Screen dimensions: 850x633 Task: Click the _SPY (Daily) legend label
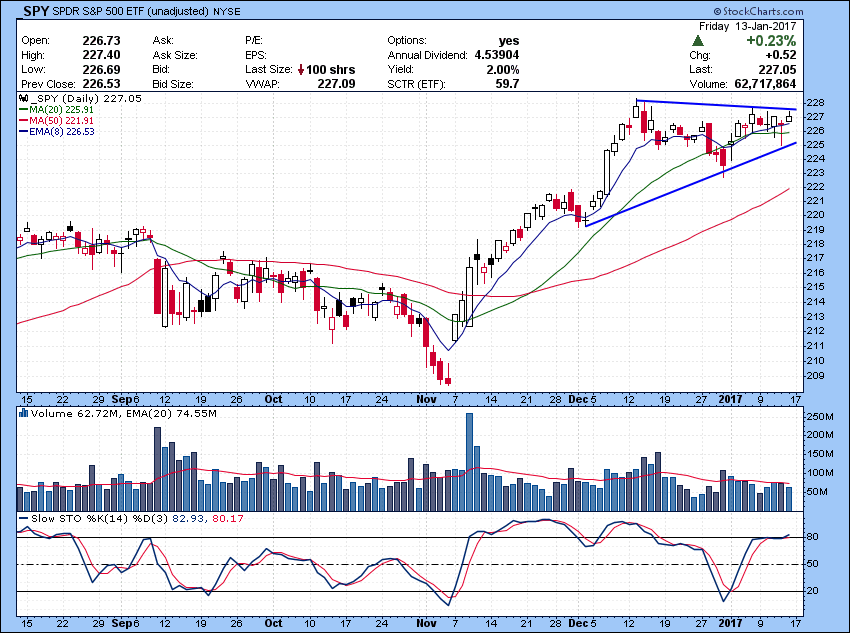(65, 99)
